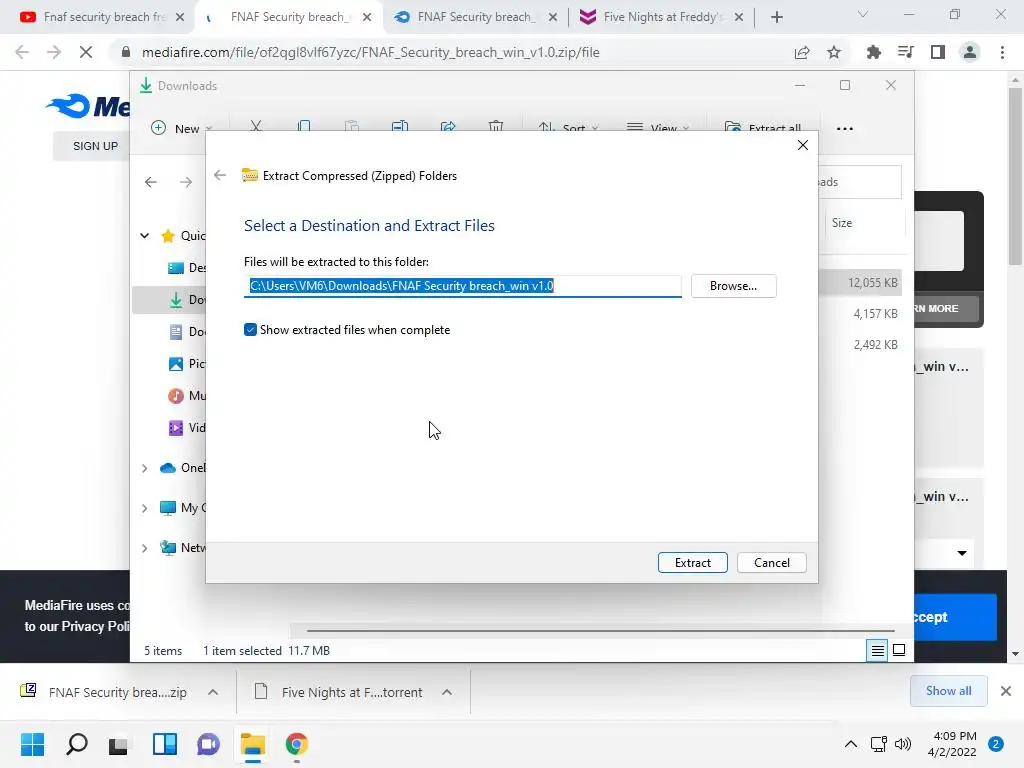This screenshot has width=1024, height=768.
Task: Open the Chrome profile avatar
Action: point(970,52)
